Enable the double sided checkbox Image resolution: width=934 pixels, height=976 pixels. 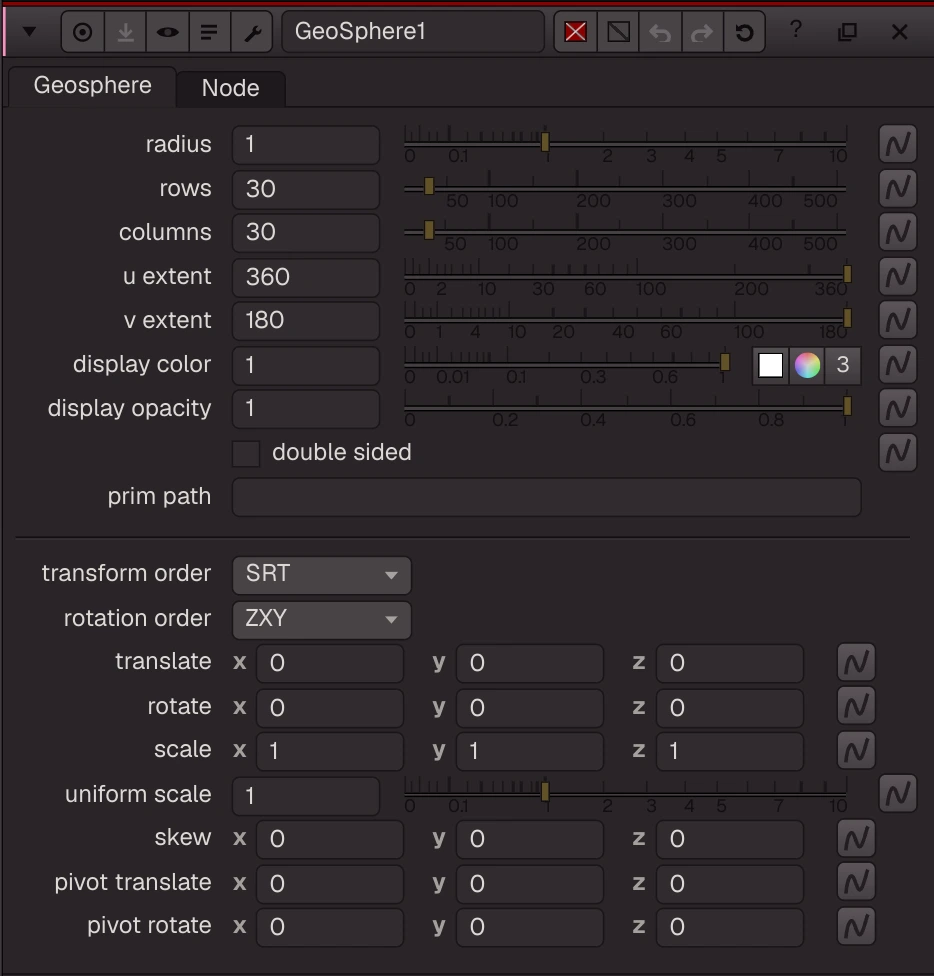246,453
